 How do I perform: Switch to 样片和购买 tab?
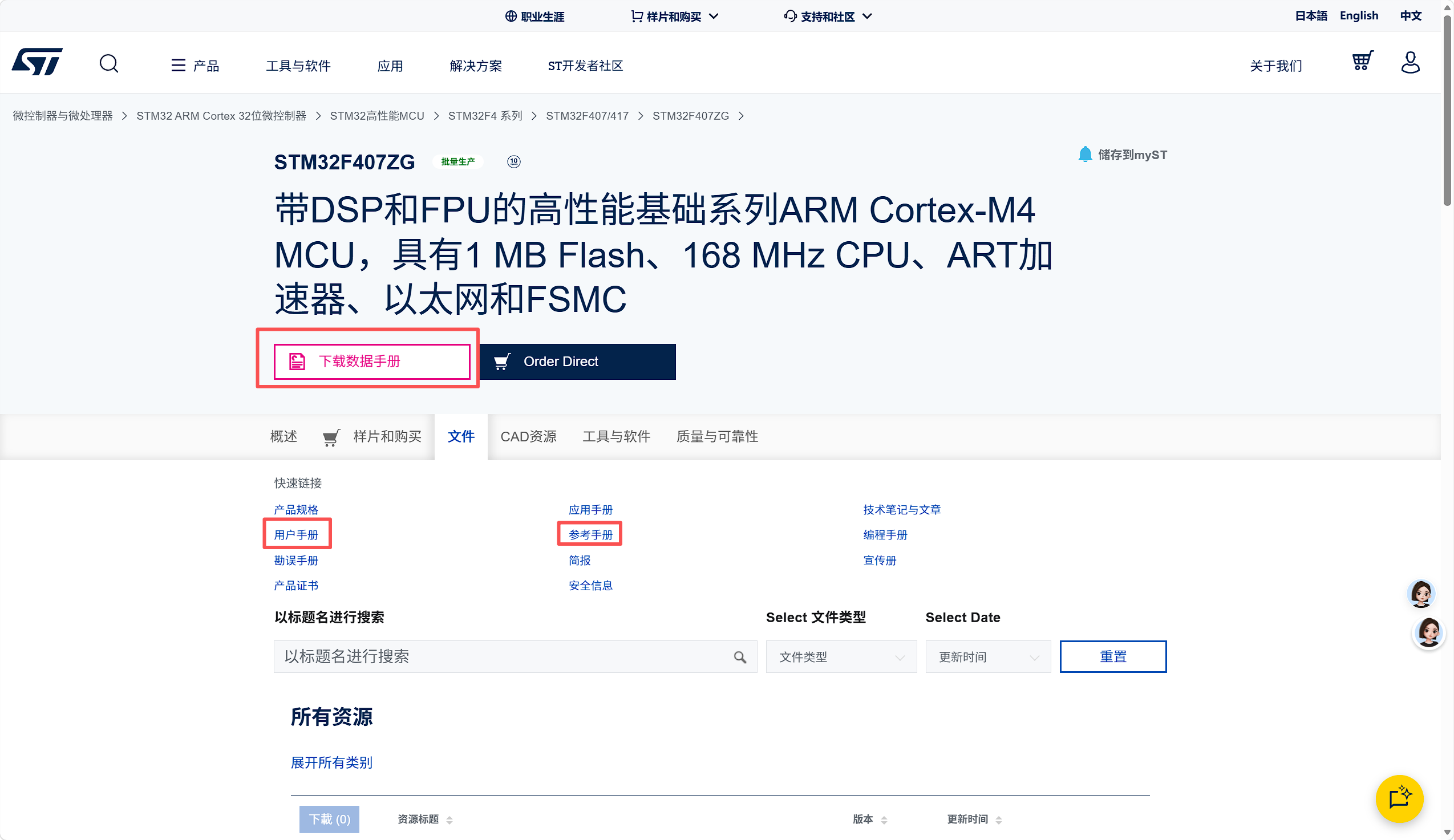tap(372, 437)
